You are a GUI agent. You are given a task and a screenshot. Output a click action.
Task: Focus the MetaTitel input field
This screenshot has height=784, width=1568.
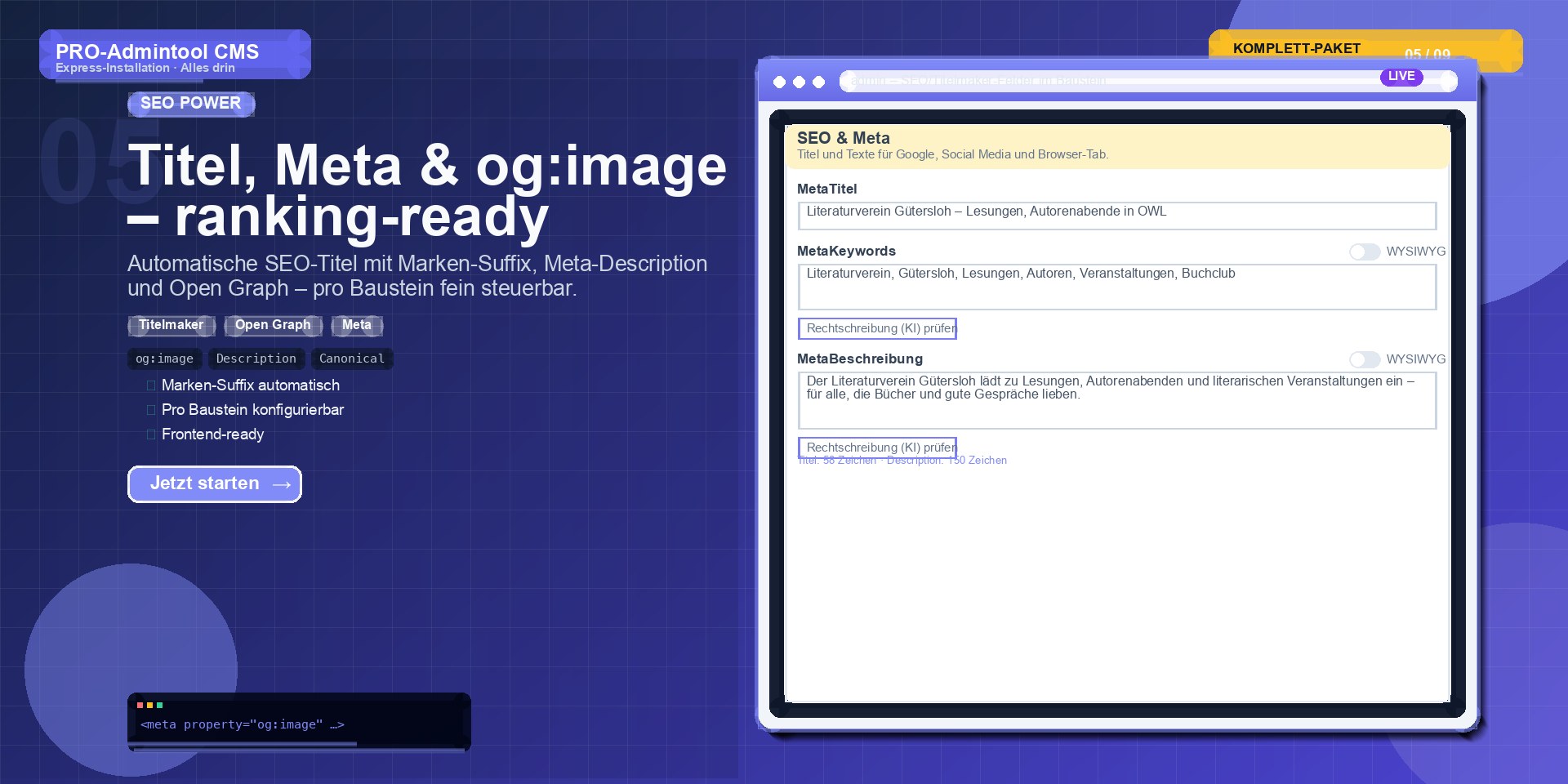[1116, 216]
